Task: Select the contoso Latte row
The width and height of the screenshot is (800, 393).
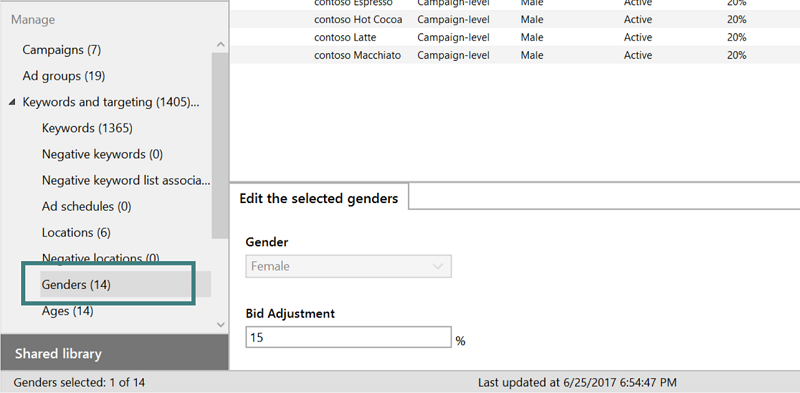Action: 515,37
